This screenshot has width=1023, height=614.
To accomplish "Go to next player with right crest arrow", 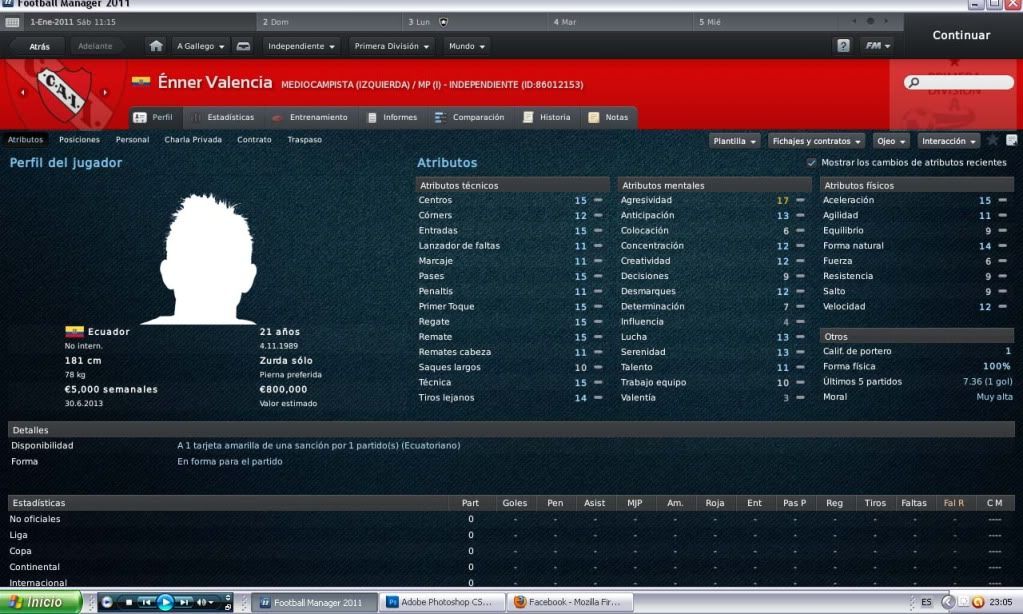I will tap(105, 93).
